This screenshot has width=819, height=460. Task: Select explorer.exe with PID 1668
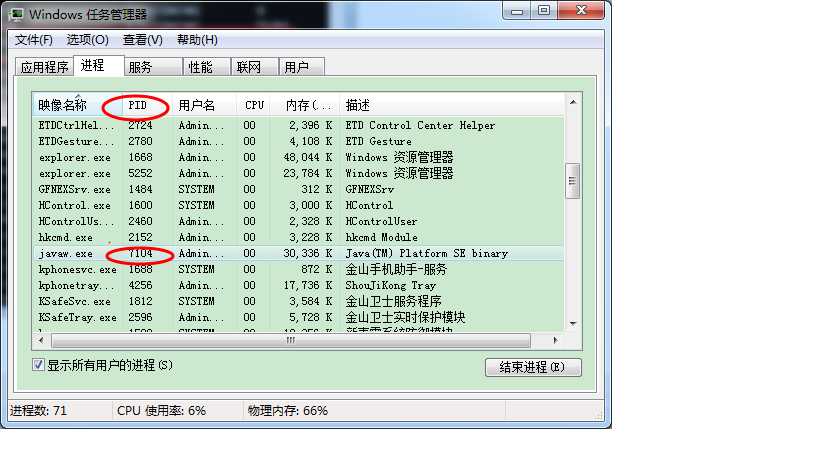(x=298, y=157)
